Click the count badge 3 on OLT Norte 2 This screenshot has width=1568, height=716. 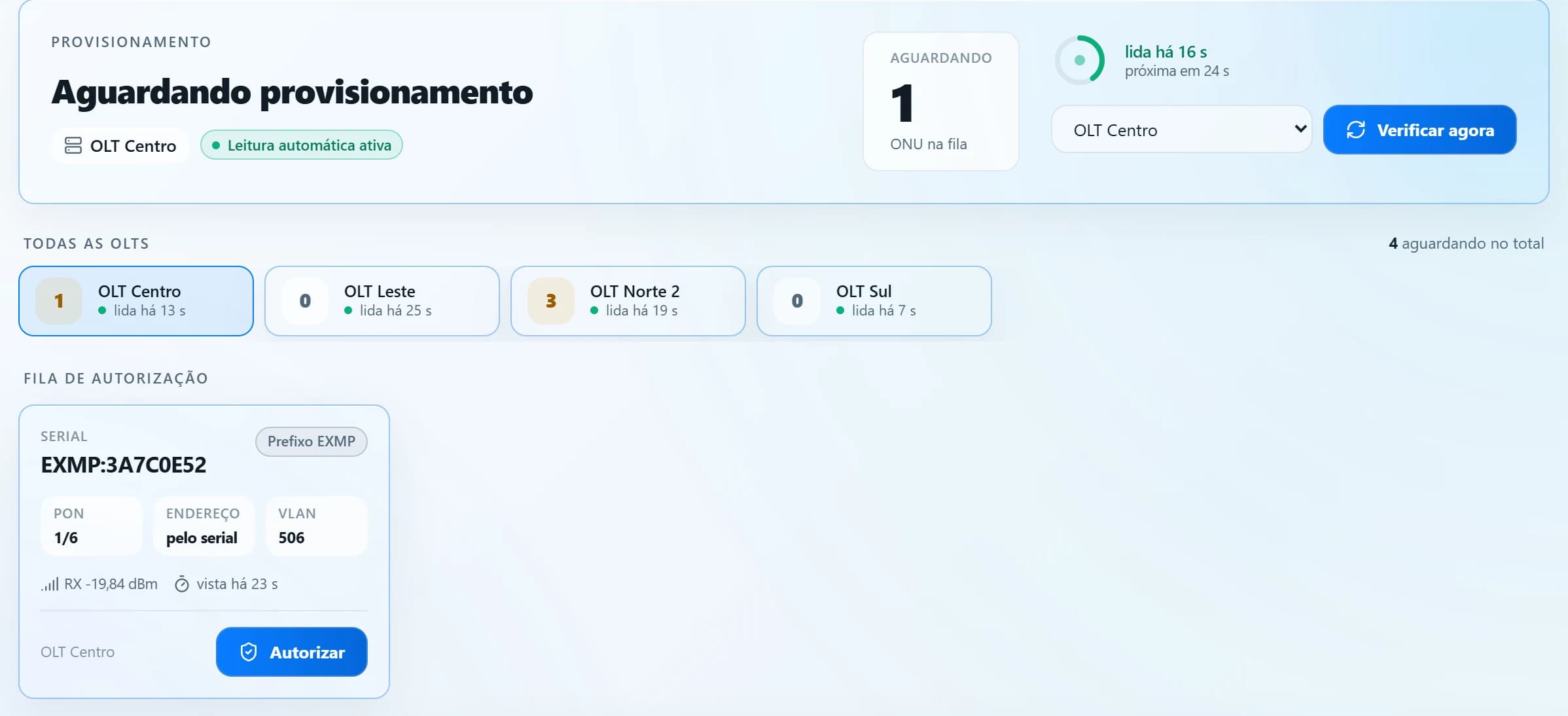tap(551, 301)
